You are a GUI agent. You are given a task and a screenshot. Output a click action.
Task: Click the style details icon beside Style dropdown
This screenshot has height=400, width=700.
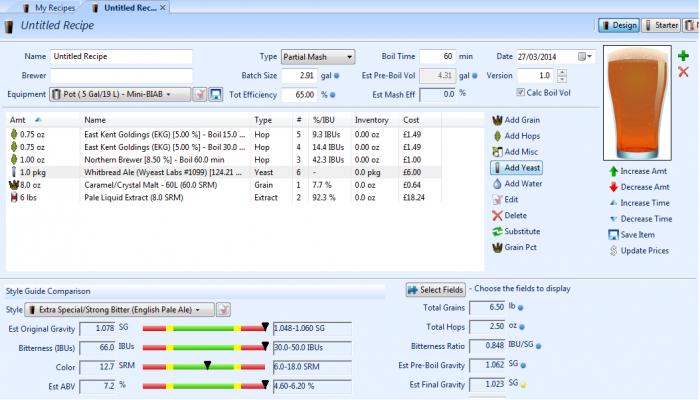pyautogui.click(x=224, y=309)
